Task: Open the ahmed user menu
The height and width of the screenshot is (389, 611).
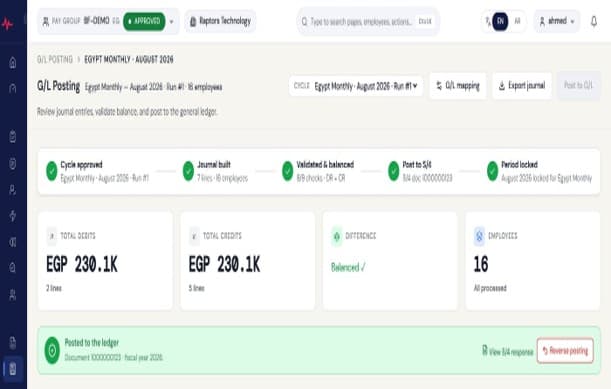Action: pos(556,21)
